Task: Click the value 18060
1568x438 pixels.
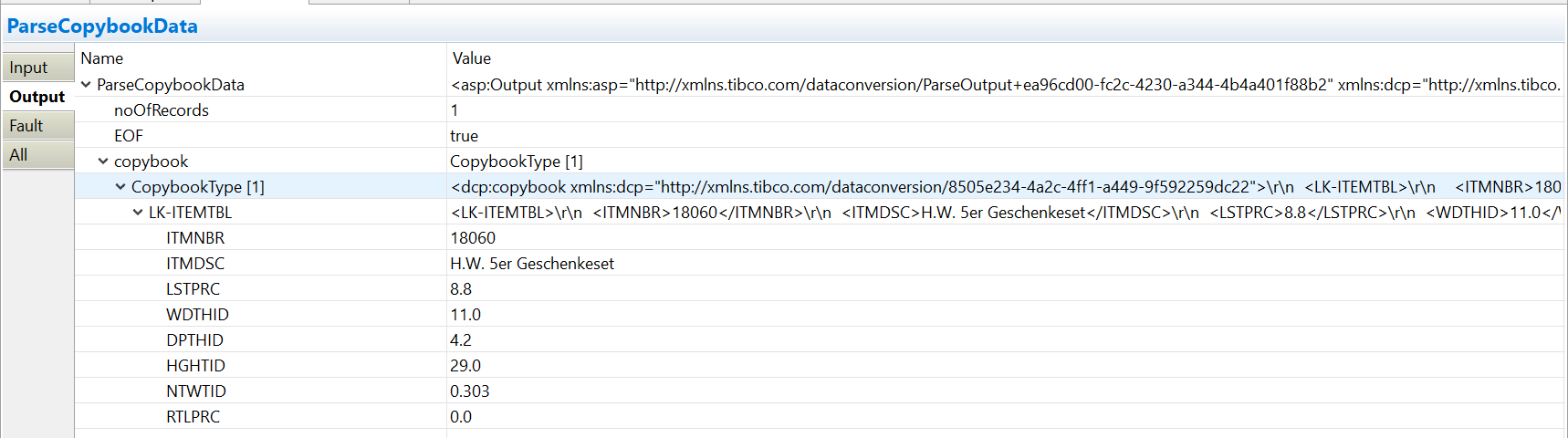Action: coord(473,238)
